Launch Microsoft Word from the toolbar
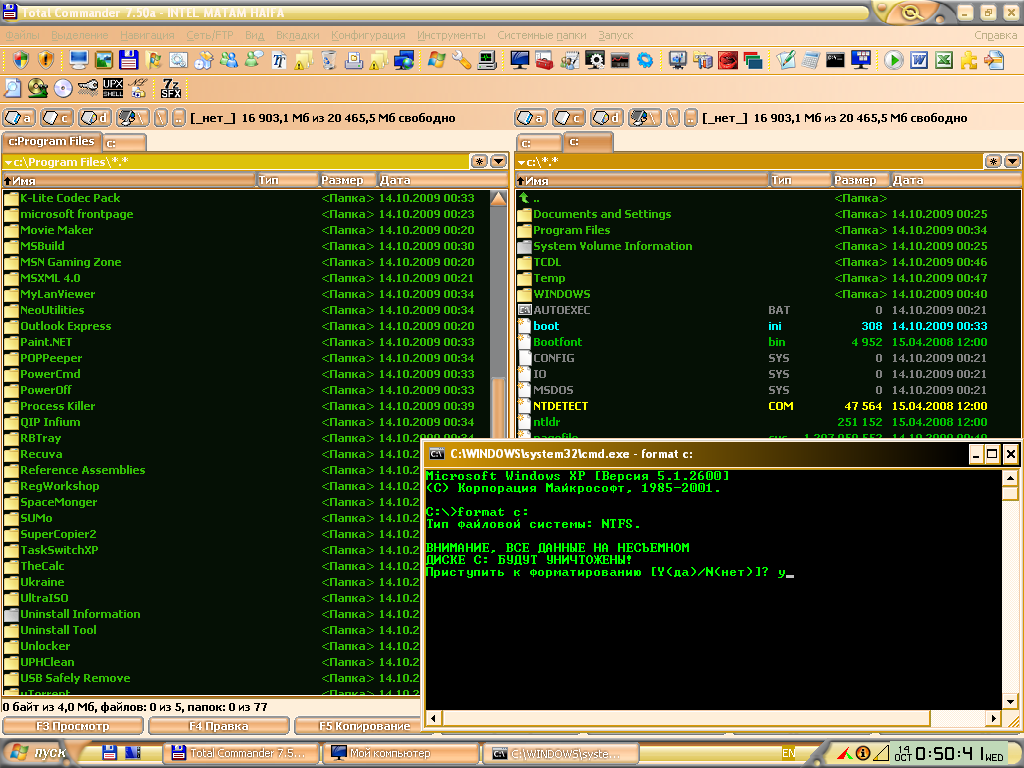This screenshot has width=1024, height=768. 918,60
